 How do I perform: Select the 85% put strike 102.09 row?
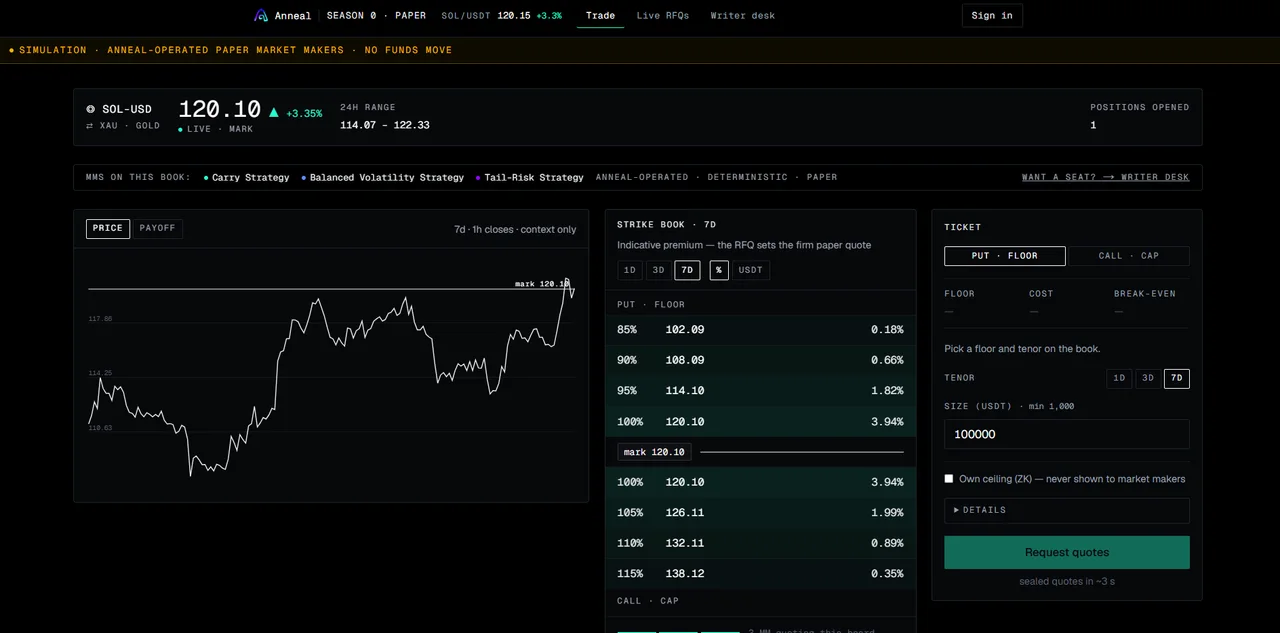point(760,330)
